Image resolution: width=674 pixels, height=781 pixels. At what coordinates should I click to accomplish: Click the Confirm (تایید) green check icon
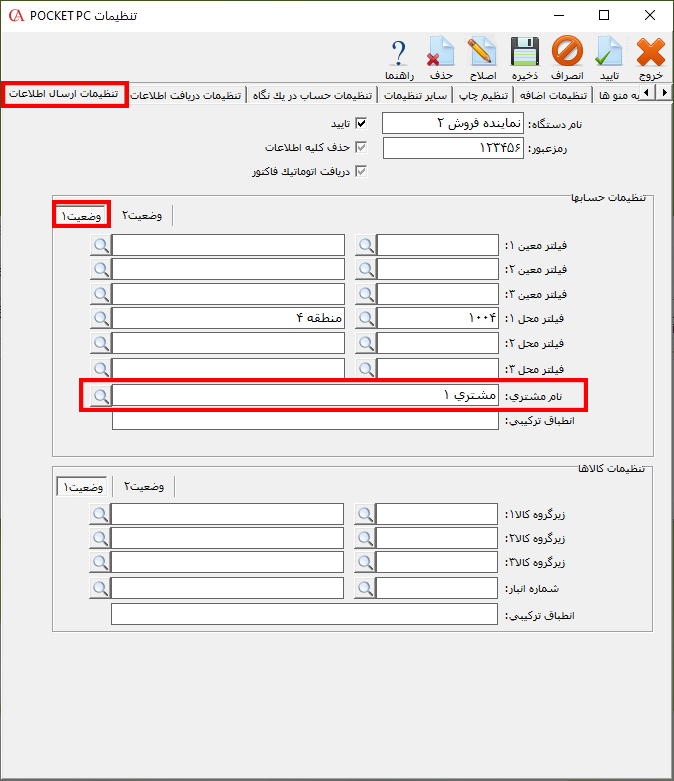pyautogui.click(x=609, y=58)
